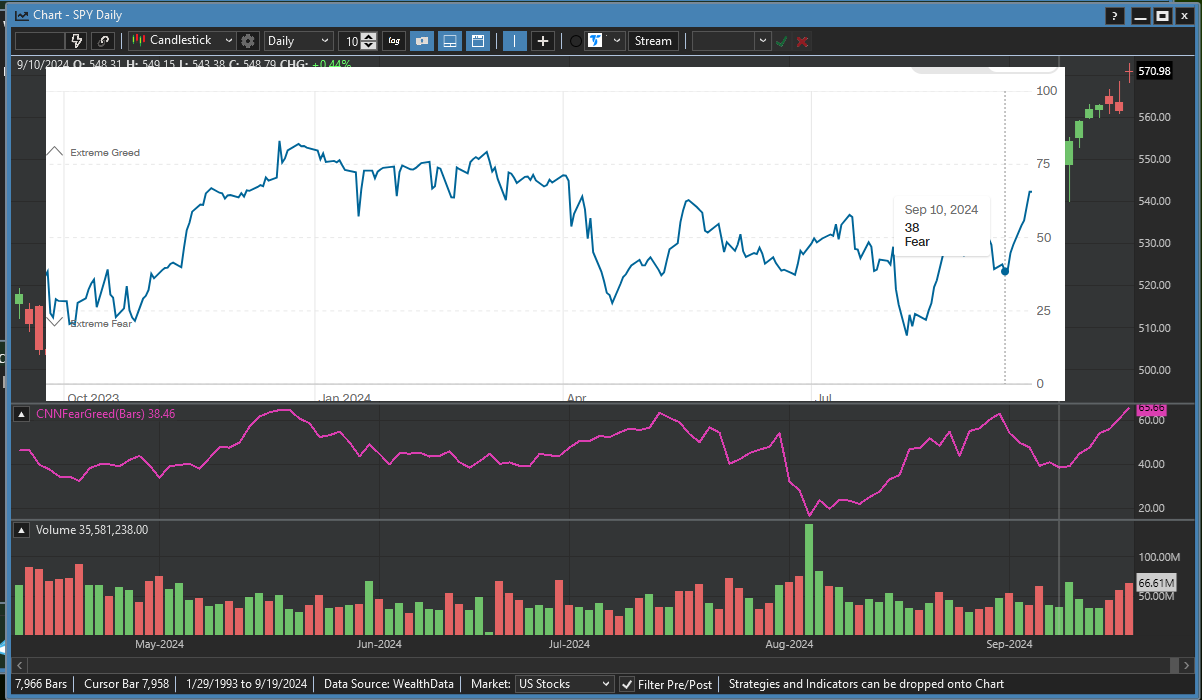
Task: Toggle the Filter Pre/Post checkbox
Action: (x=627, y=684)
